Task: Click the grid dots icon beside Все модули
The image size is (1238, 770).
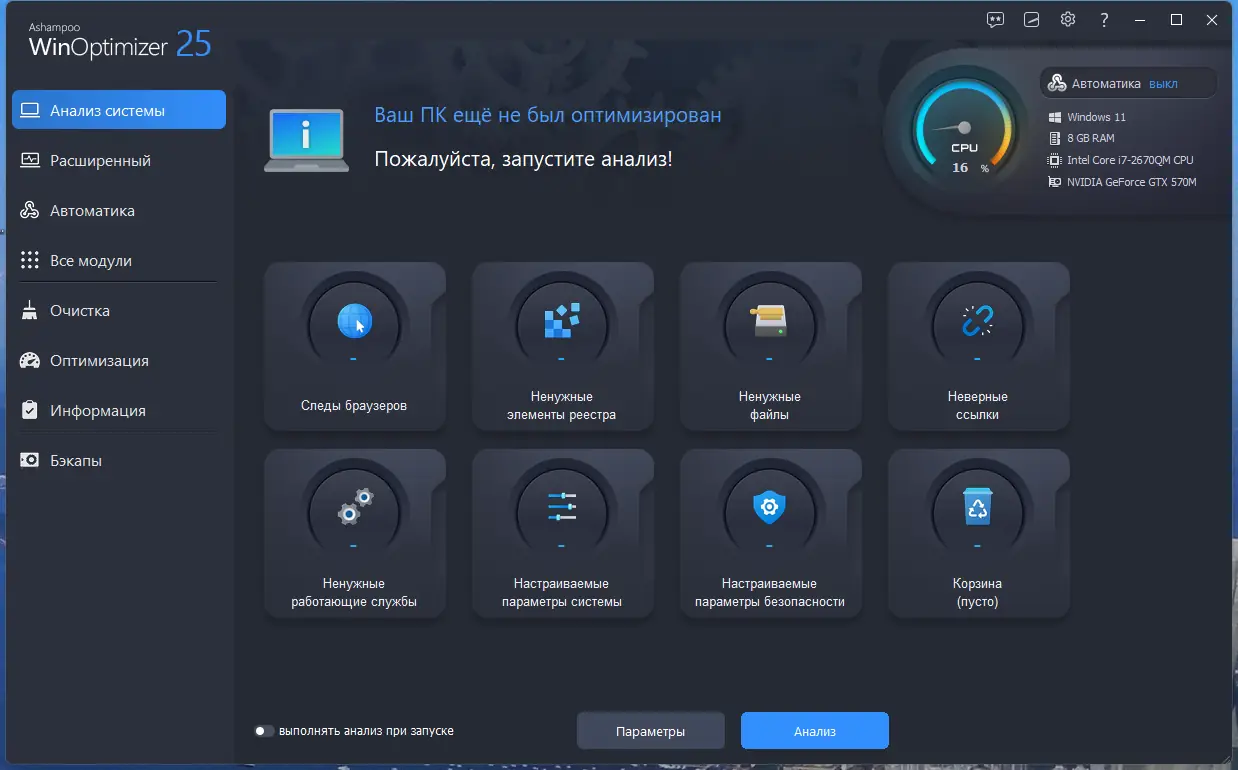Action: (x=30, y=260)
